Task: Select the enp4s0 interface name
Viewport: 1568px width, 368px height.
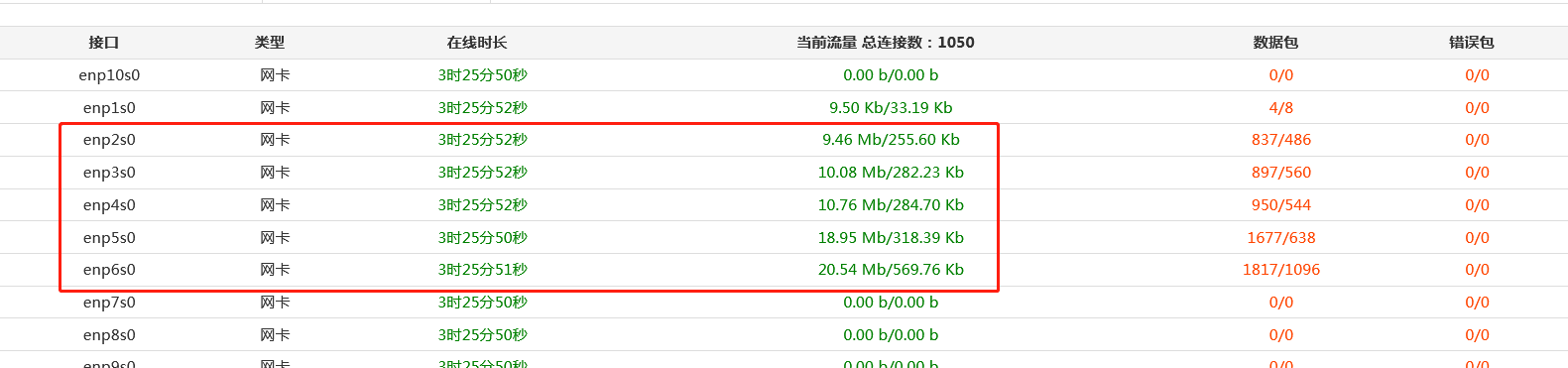Action: tap(109, 205)
